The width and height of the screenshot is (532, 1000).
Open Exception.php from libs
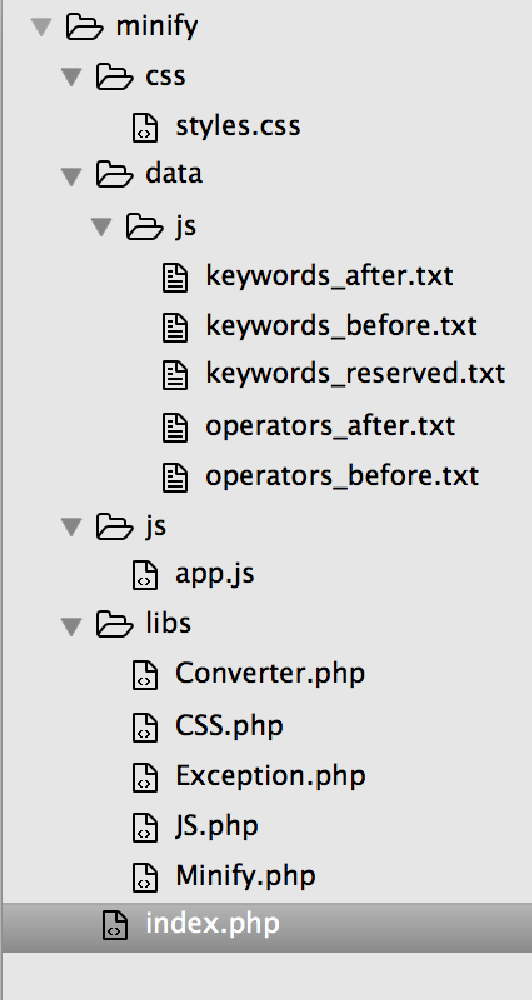point(270,776)
